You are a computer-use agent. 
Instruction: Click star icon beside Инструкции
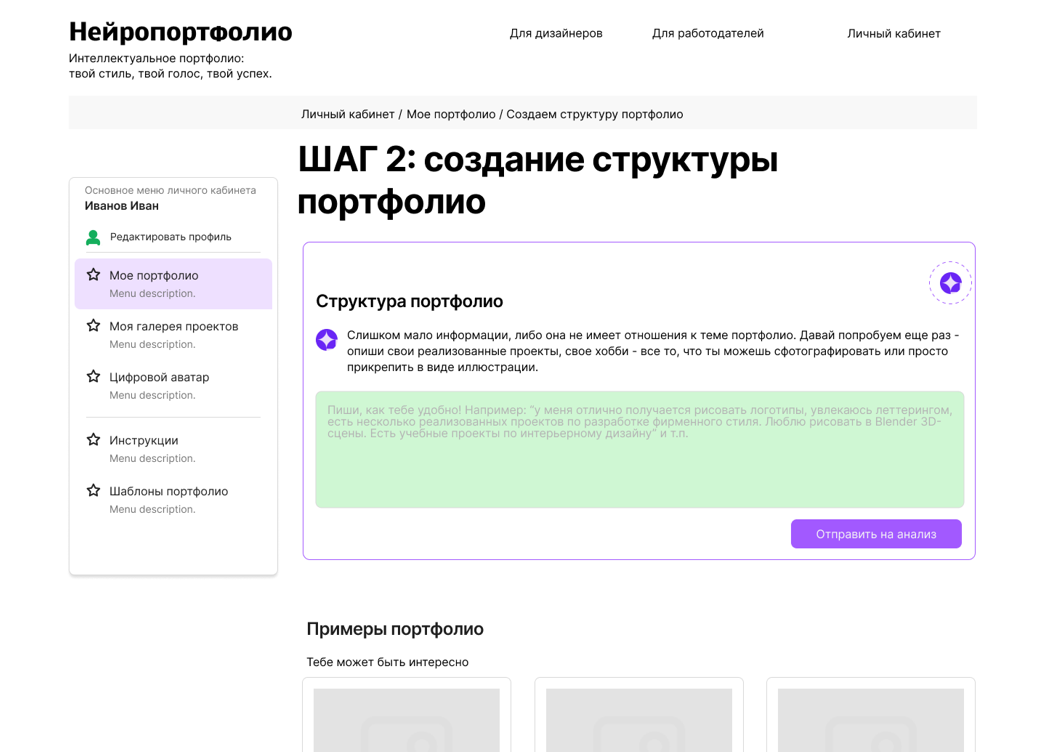tap(94, 440)
